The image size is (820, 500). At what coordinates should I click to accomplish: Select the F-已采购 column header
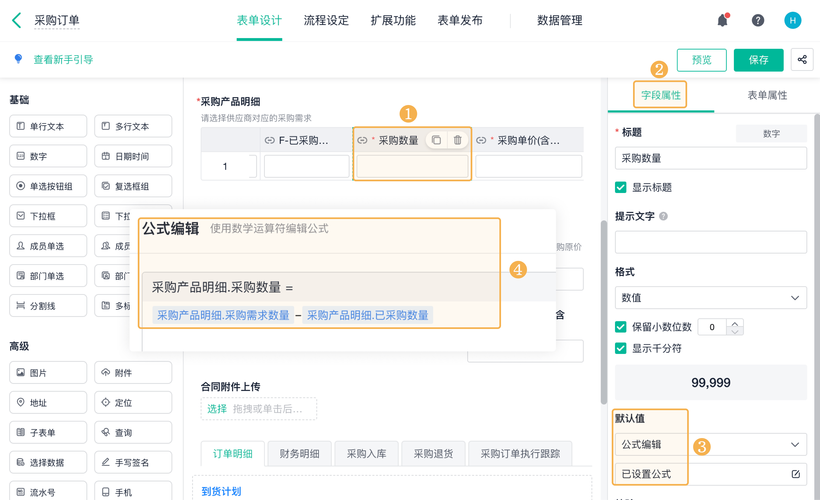pyautogui.click(x=306, y=140)
